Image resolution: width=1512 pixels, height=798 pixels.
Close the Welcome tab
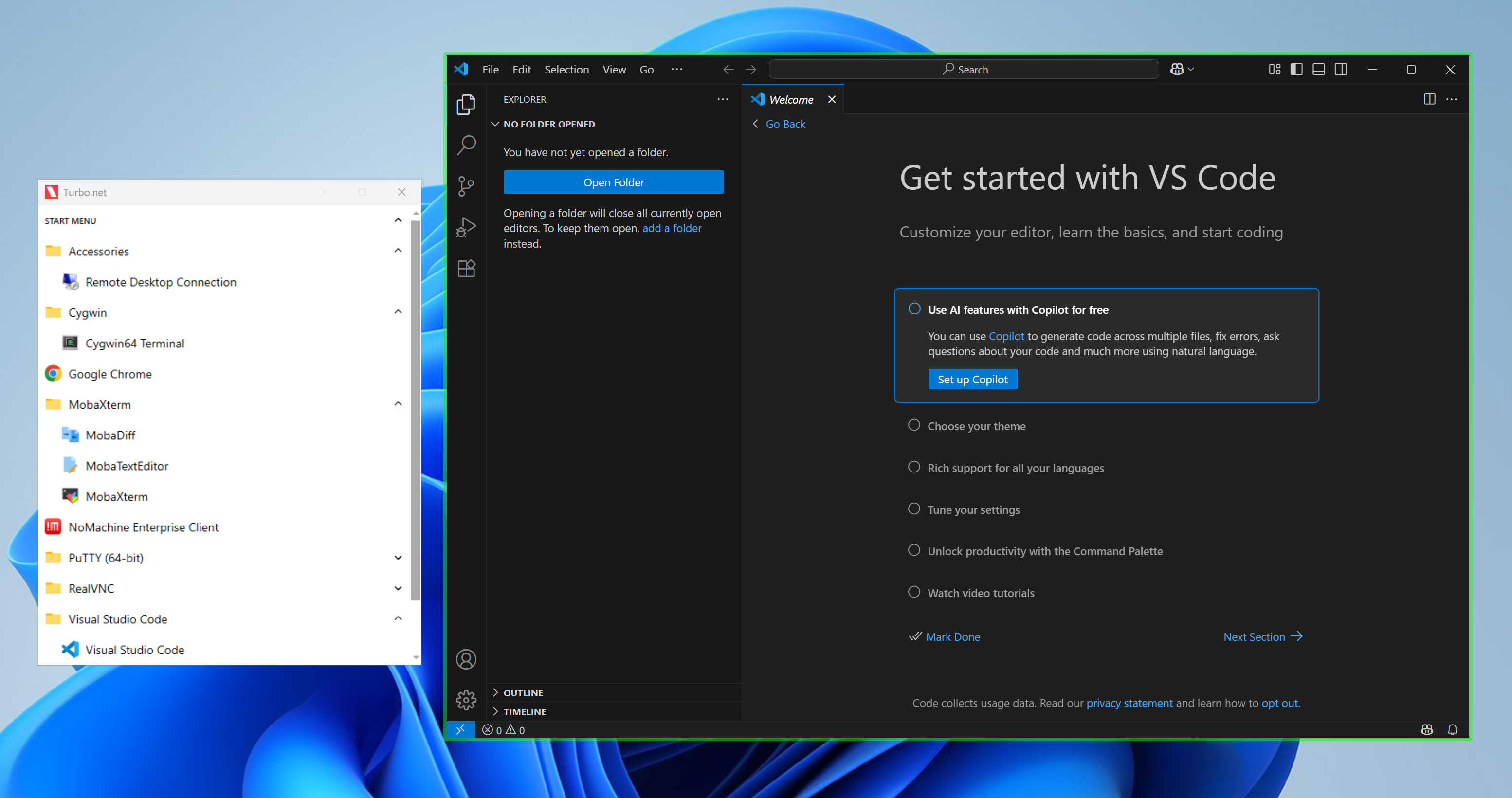832,99
